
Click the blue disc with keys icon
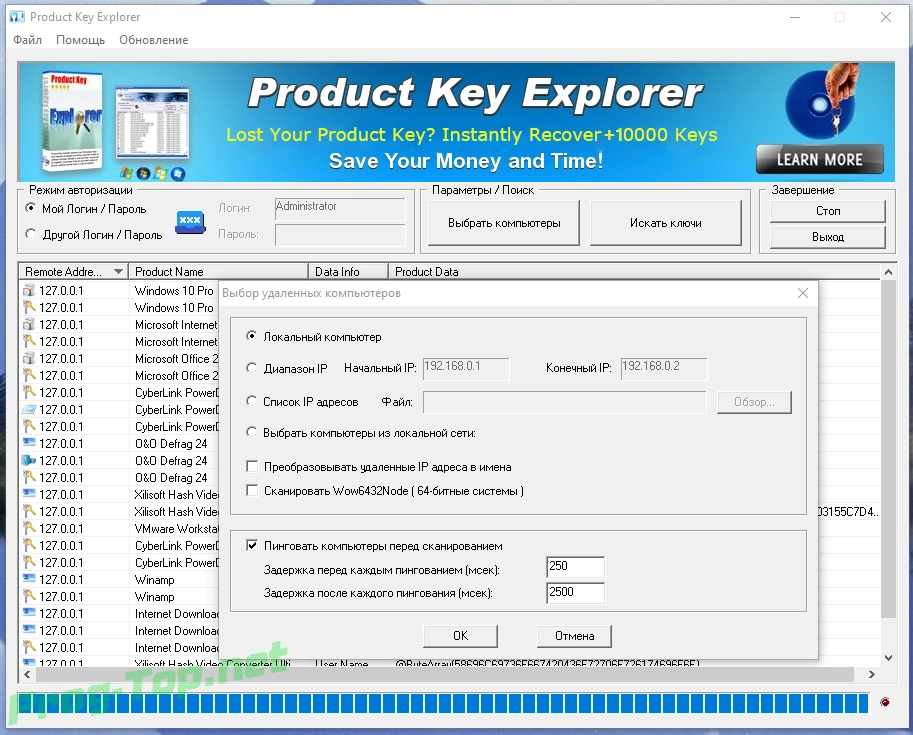(822, 102)
